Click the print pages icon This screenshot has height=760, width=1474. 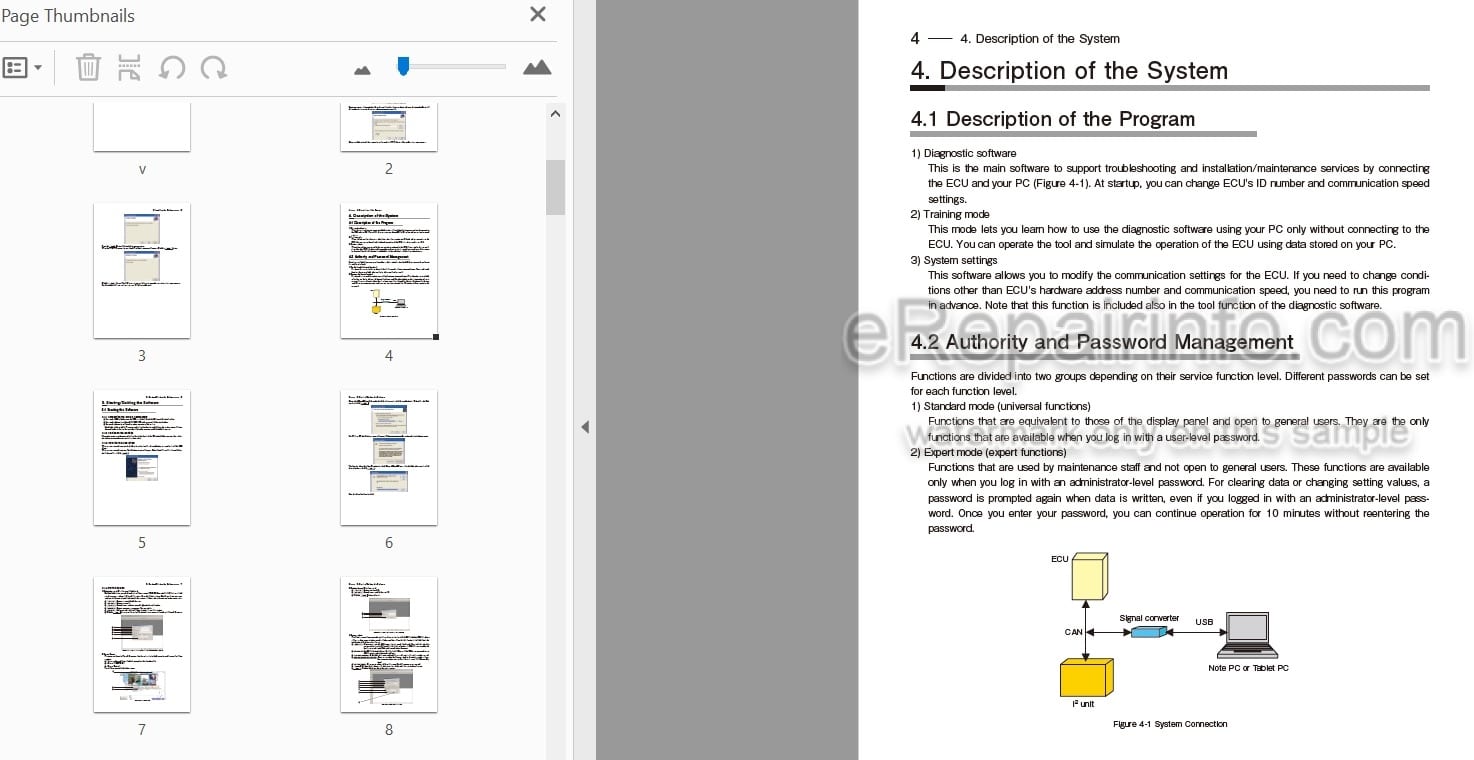[129, 68]
